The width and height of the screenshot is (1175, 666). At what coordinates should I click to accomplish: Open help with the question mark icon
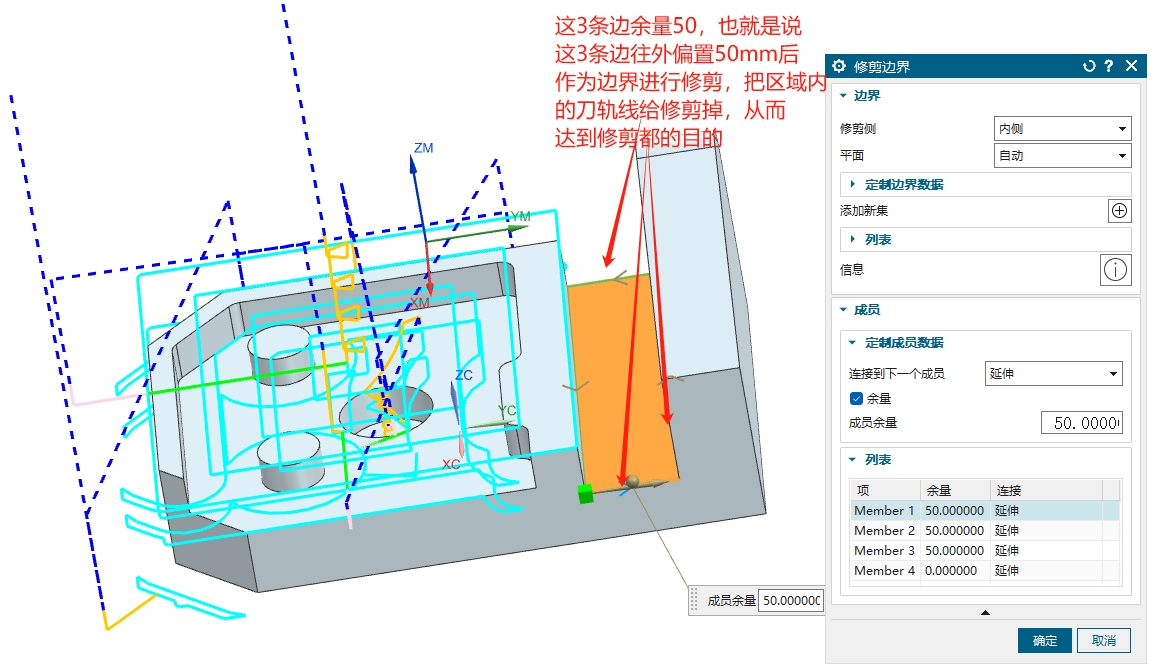click(x=1109, y=66)
